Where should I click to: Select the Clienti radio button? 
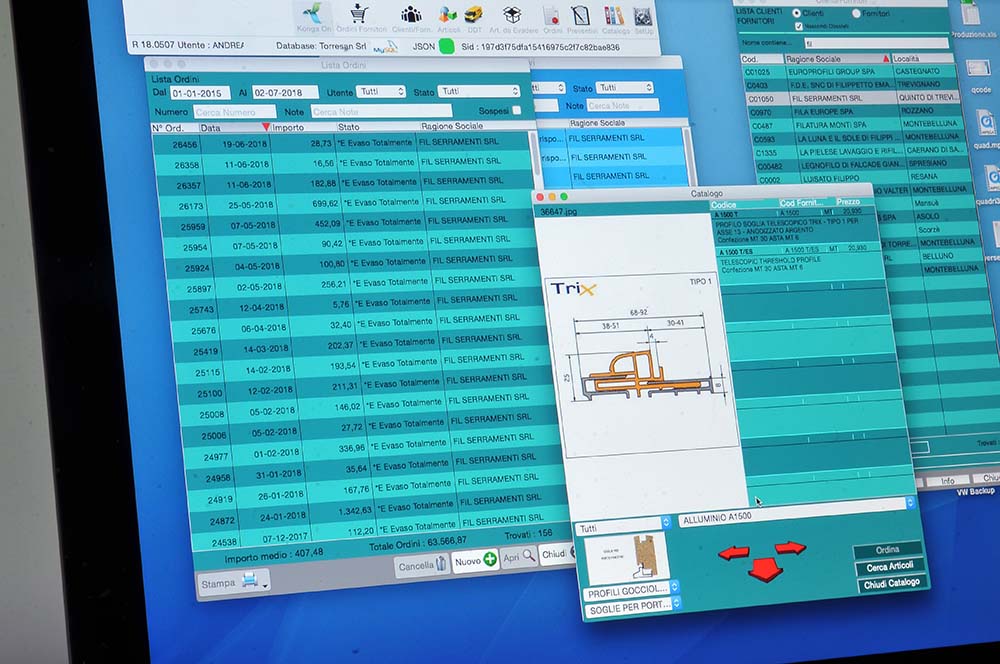click(797, 13)
